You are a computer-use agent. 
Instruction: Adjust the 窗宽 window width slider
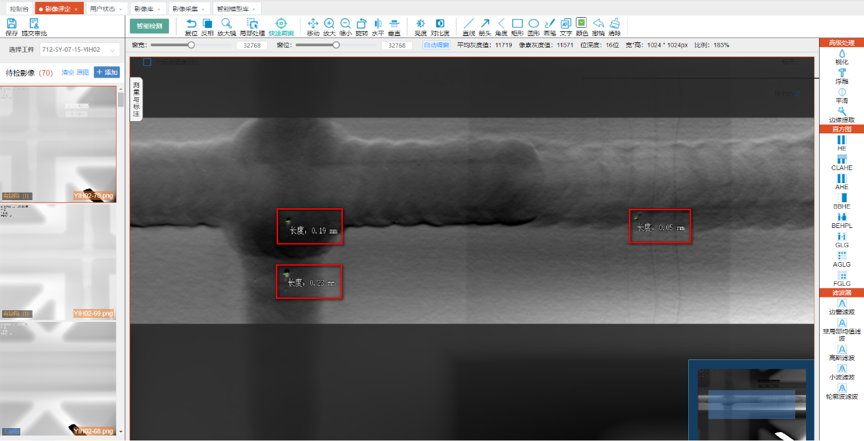[x=191, y=45]
